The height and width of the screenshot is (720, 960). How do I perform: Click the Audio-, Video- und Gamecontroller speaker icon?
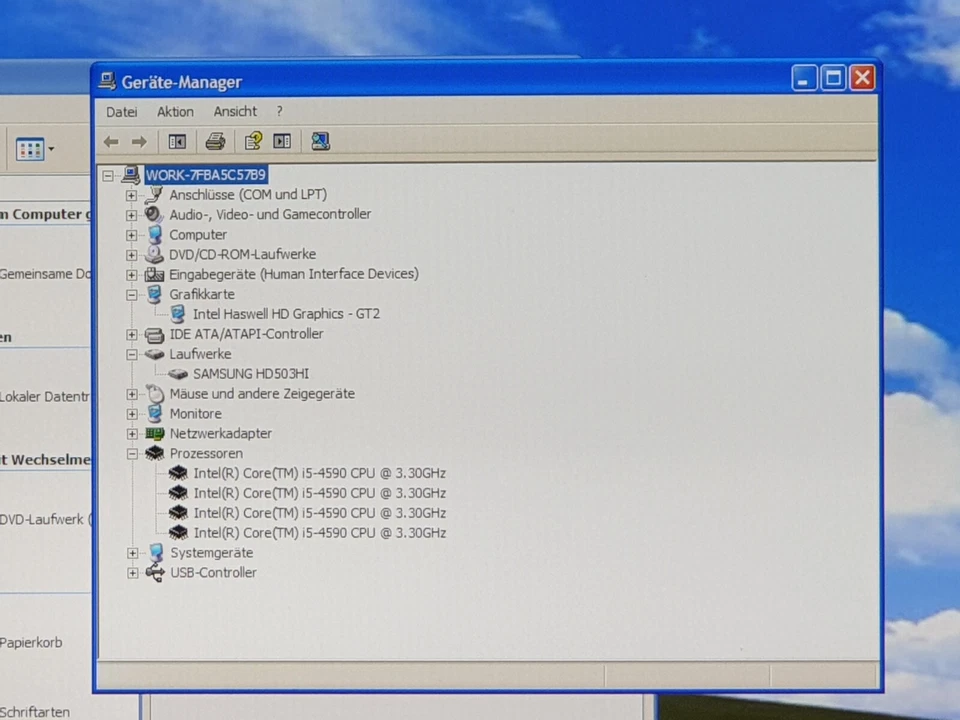tap(154, 214)
